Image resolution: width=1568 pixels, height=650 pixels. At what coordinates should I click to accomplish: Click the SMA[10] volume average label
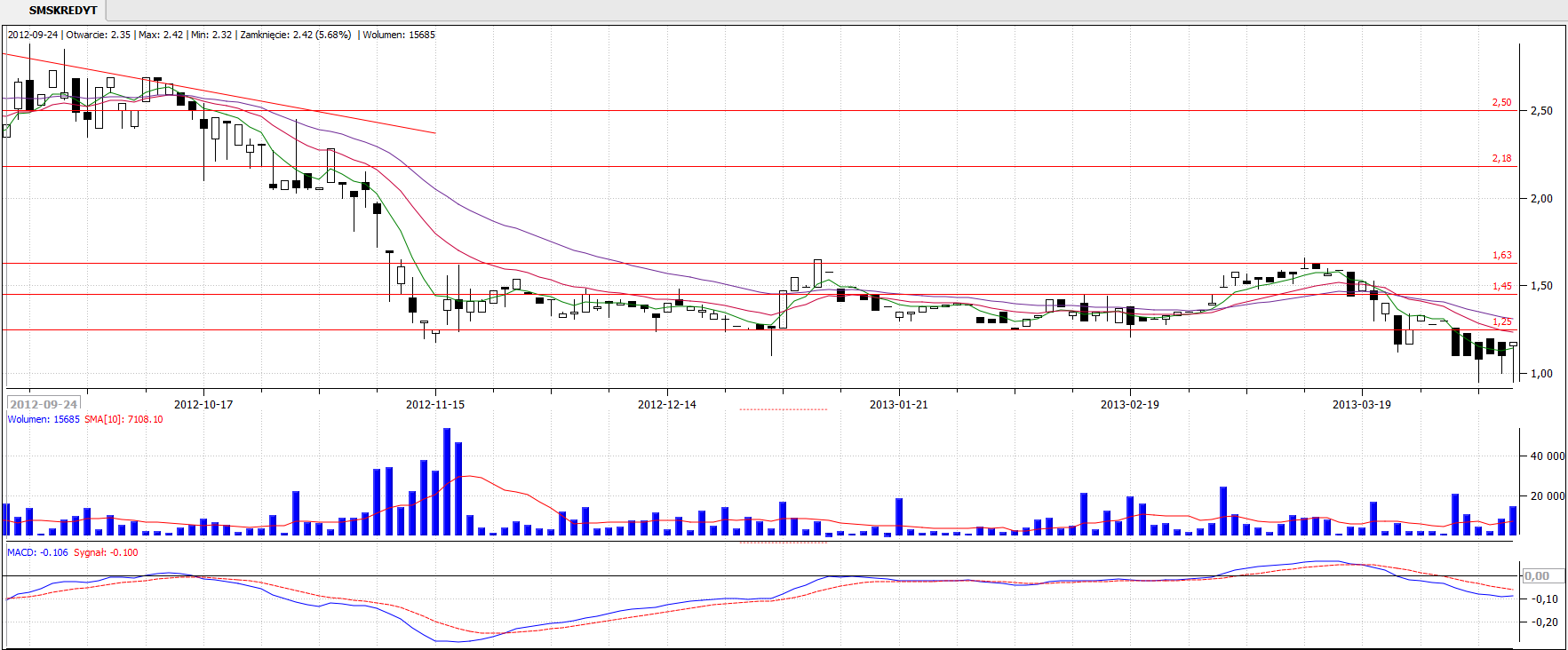[x=123, y=420]
